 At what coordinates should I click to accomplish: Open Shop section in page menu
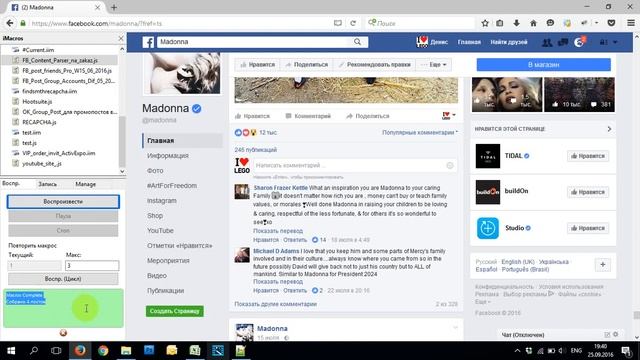pyautogui.click(x=155, y=216)
